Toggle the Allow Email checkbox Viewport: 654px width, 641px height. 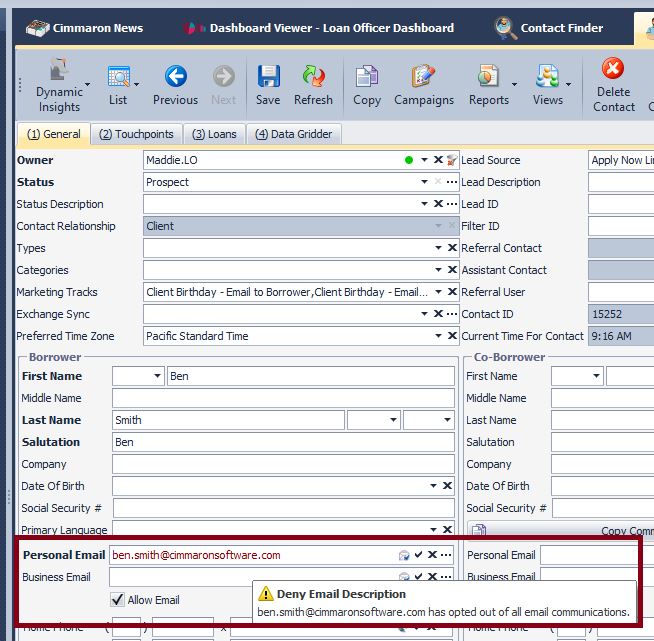[x=117, y=600]
